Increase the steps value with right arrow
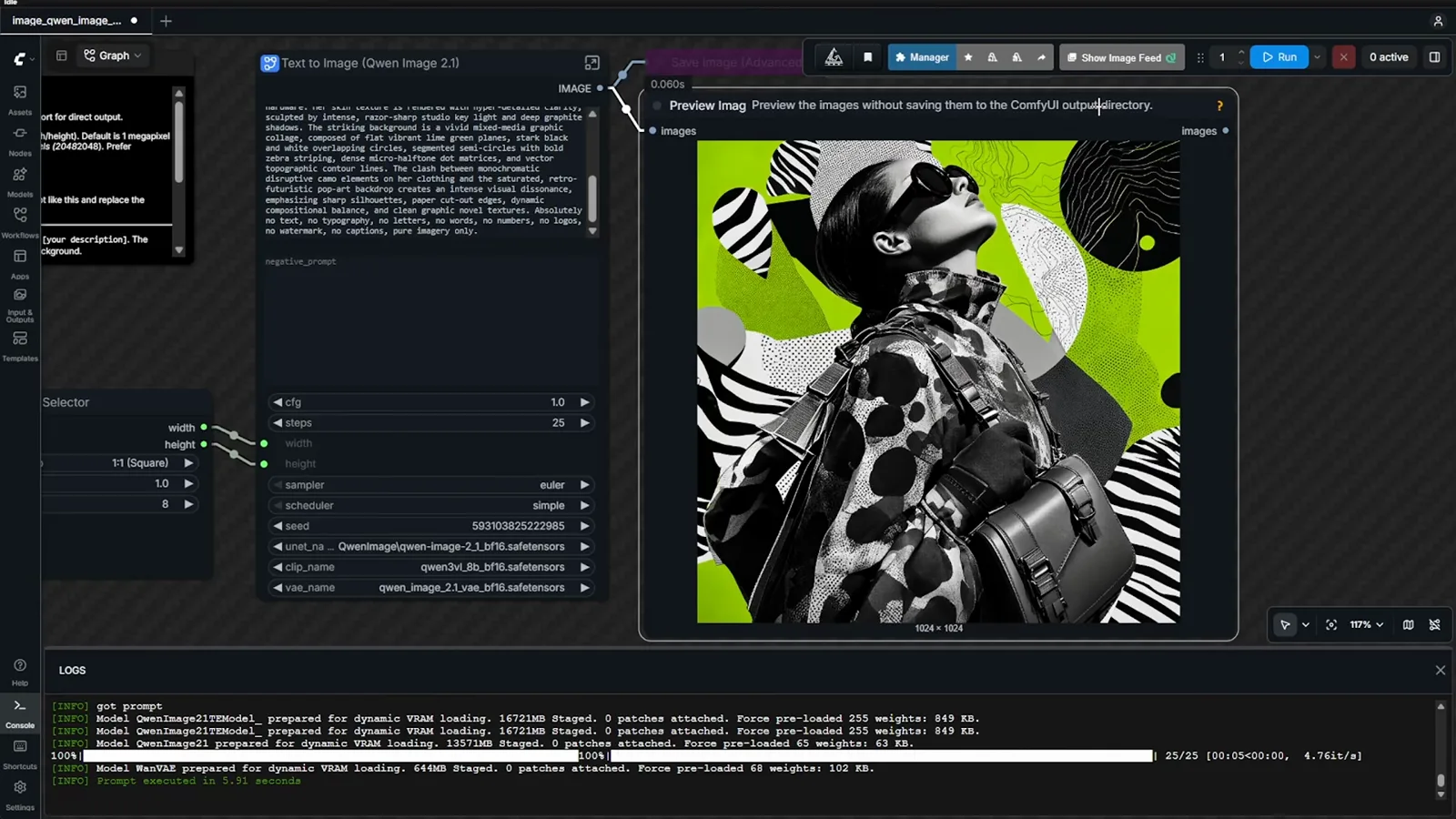The height and width of the screenshot is (819, 1456). 584,423
